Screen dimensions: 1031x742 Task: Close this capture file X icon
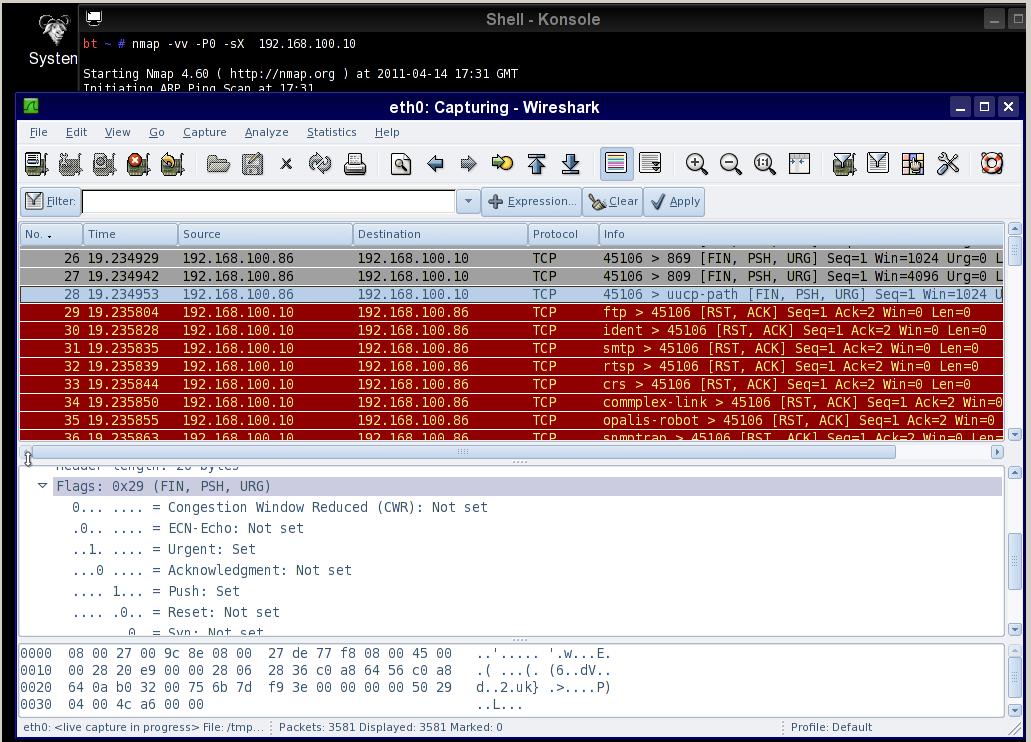coord(286,164)
